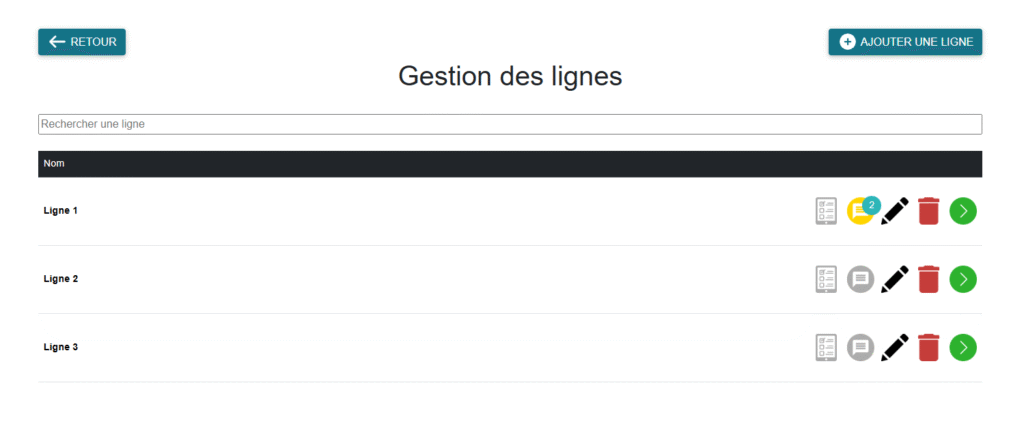Edit Ligne 1 with the pencil icon
The width and height of the screenshot is (1024, 439).
[x=895, y=211]
